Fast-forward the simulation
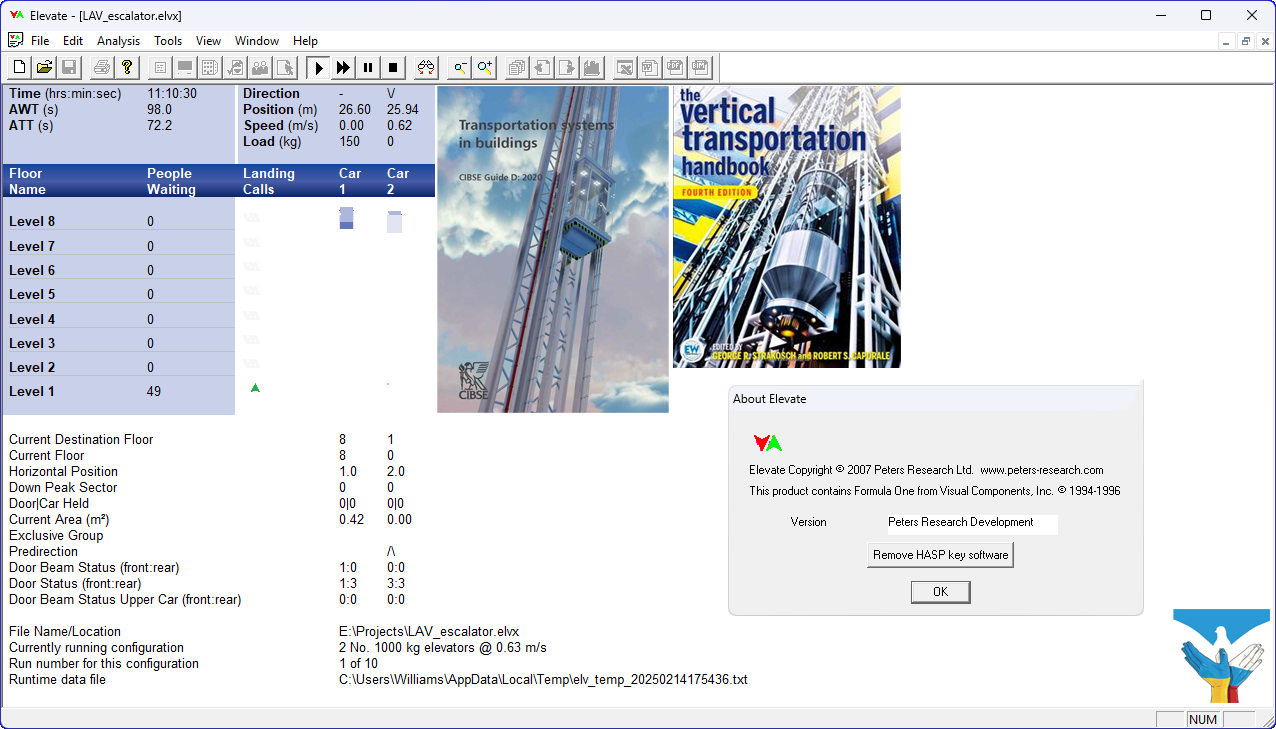This screenshot has height=729, width=1276. tap(343, 67)
